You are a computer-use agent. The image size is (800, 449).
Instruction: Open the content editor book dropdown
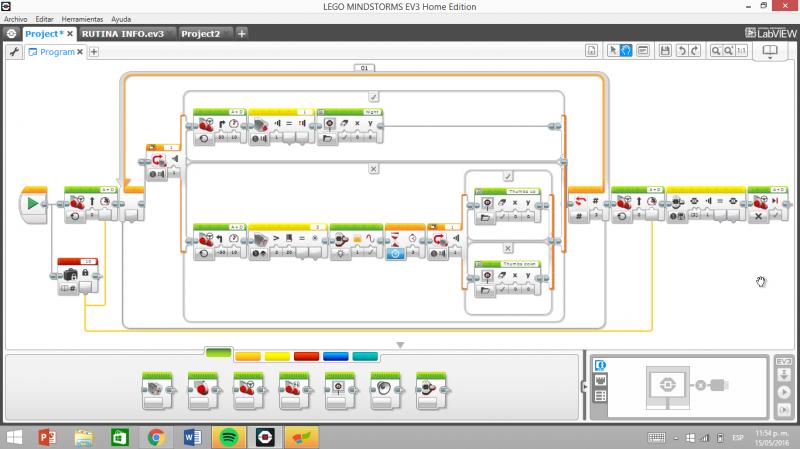[770, 51]
